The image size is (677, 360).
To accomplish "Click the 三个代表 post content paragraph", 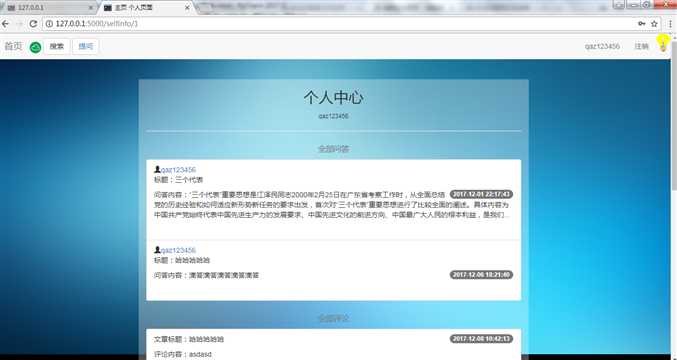I will click(x=332, y=205).
